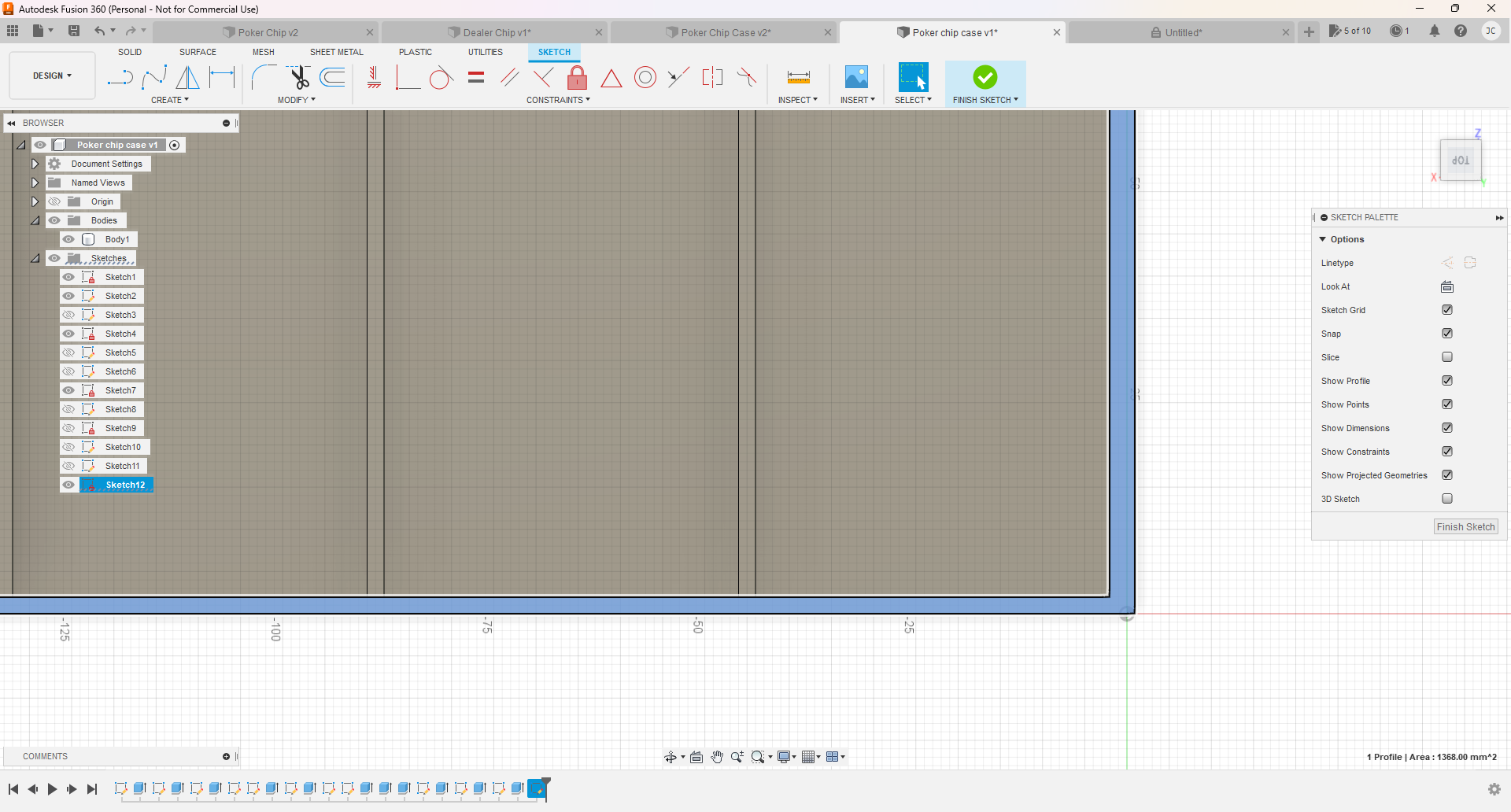Apply the MidPoint triangle constraint
Image resolution: width=1511 pixels, height=812 pixels.
tap(611, 77)
